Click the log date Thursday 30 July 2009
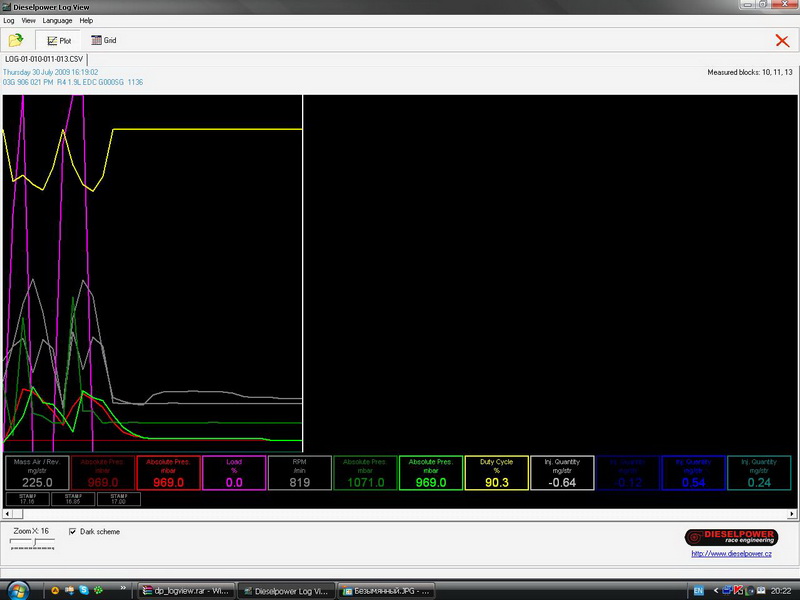Screen dimensions: 800x600 click(x=51, y=72)
